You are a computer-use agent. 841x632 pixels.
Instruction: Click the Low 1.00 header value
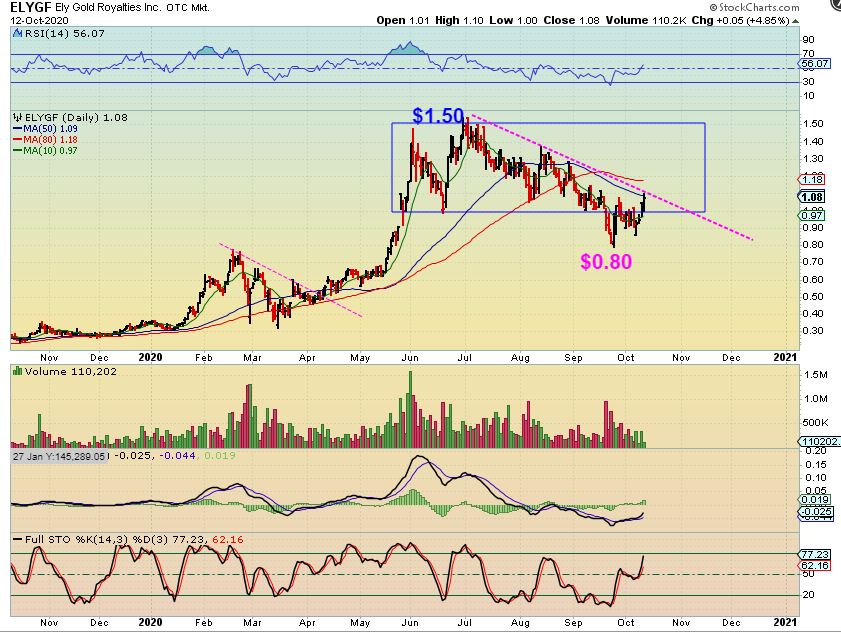click(x=513, y=20)
